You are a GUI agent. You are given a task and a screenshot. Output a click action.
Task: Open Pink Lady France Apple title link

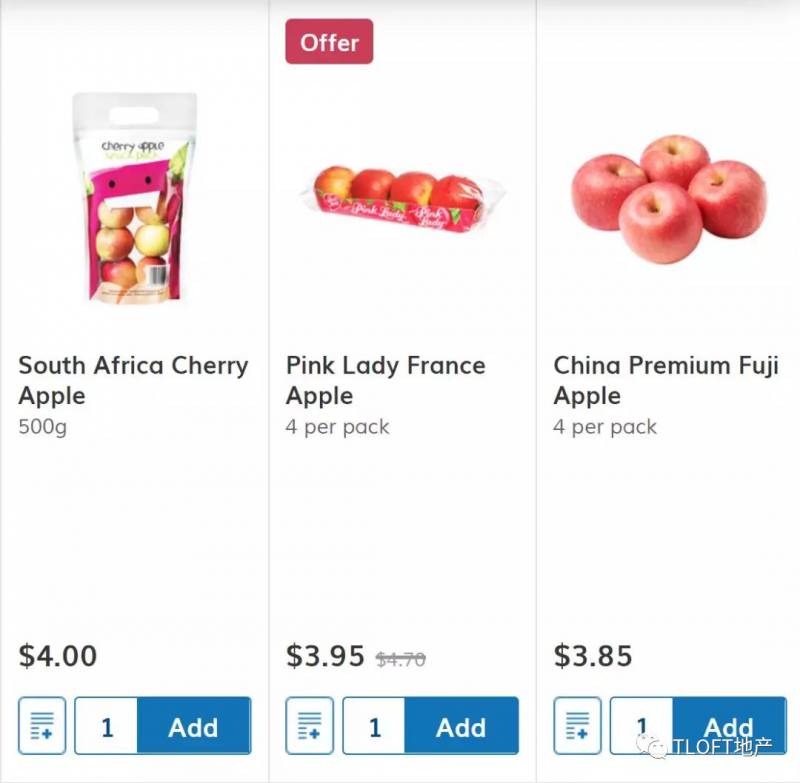pos(385,380)
